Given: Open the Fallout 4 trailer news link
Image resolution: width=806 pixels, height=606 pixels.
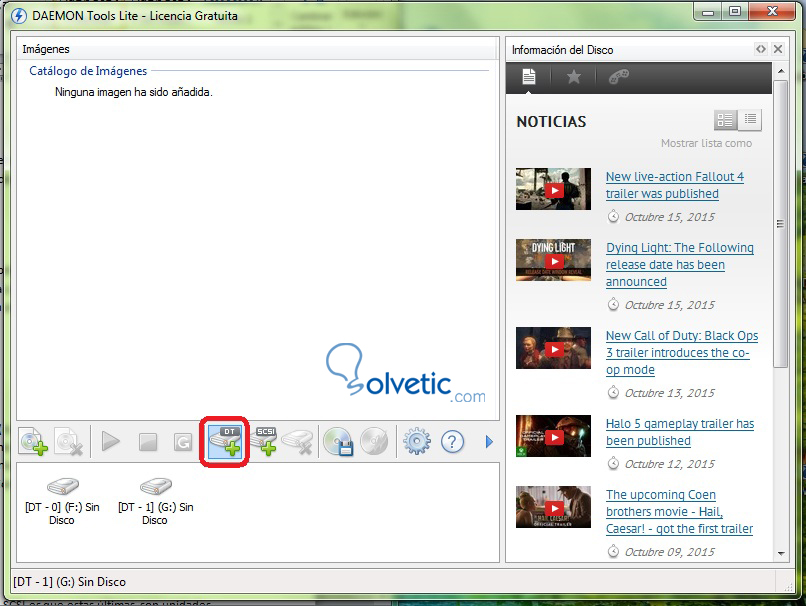Looking at the screenshot, I should (x=674, y=185).
